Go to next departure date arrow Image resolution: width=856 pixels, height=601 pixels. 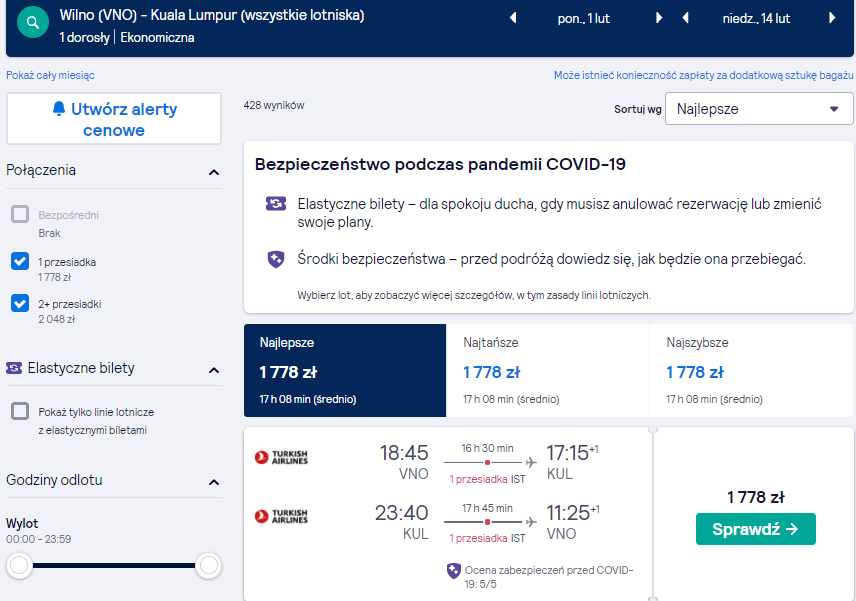(659, 18)
